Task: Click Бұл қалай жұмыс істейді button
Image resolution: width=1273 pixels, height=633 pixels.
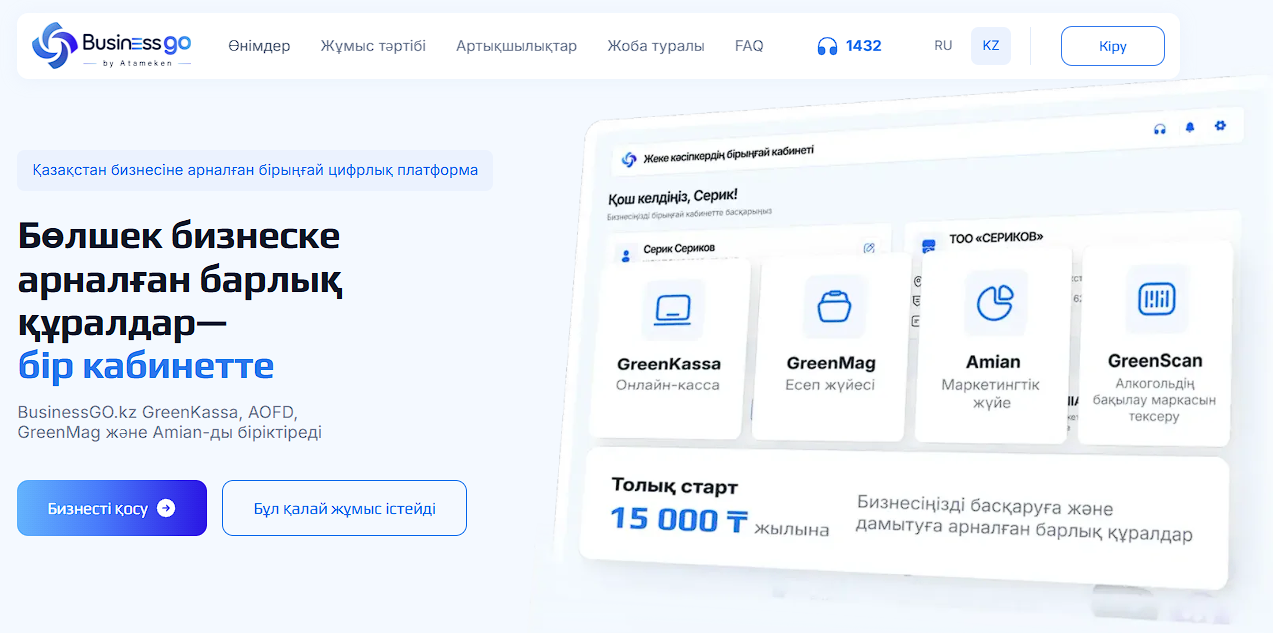Action: tap(344, 508)
